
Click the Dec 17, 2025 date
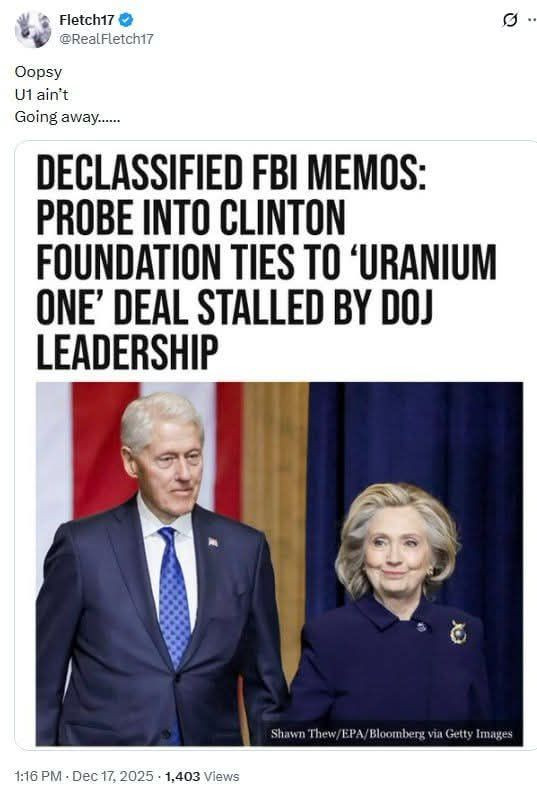[113, 776]
